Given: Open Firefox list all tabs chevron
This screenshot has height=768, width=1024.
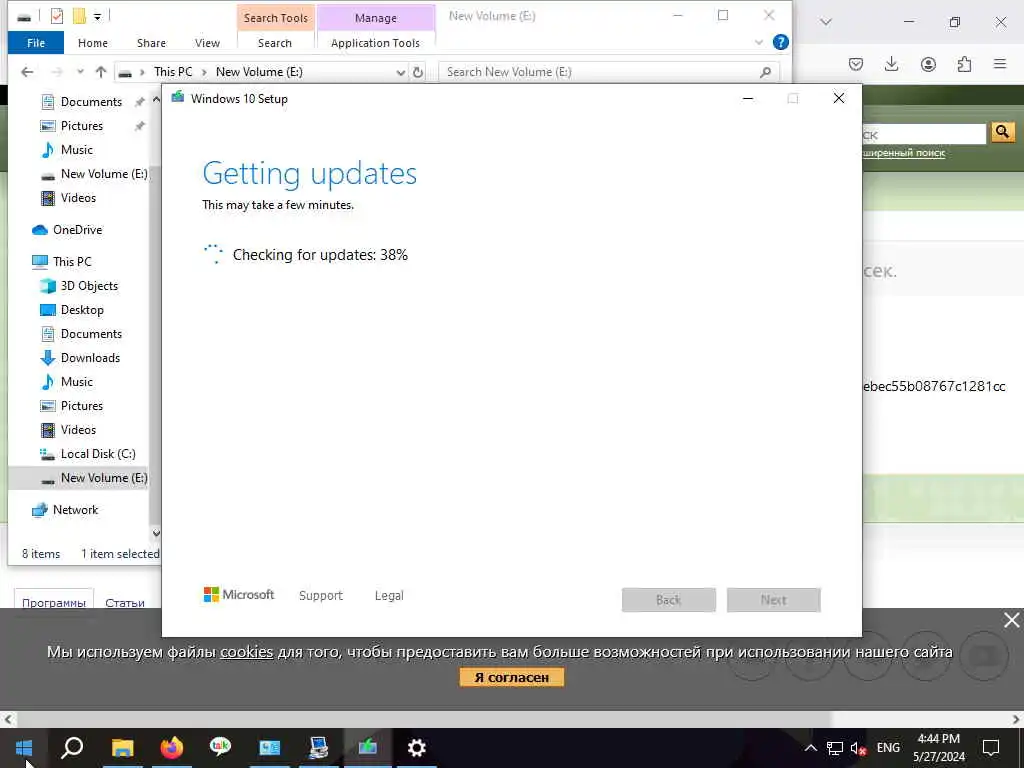Looking at the screenshot, I should (826, 22).
